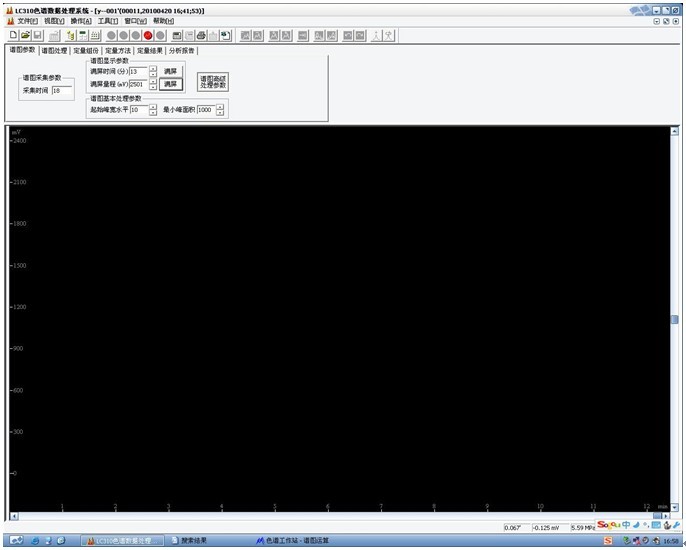Switch to the 谱图处理 tab
686x550 pixels.
pos(53,50)
